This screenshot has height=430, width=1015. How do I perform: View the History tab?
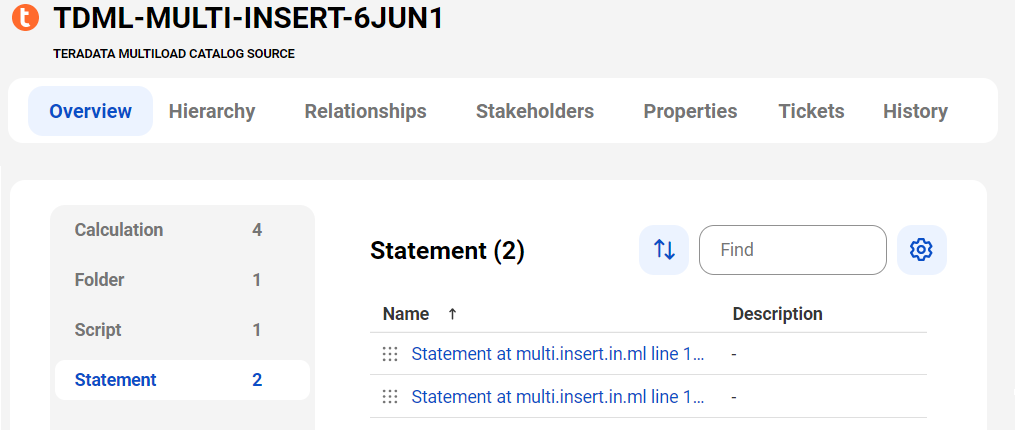pos(915,111)
